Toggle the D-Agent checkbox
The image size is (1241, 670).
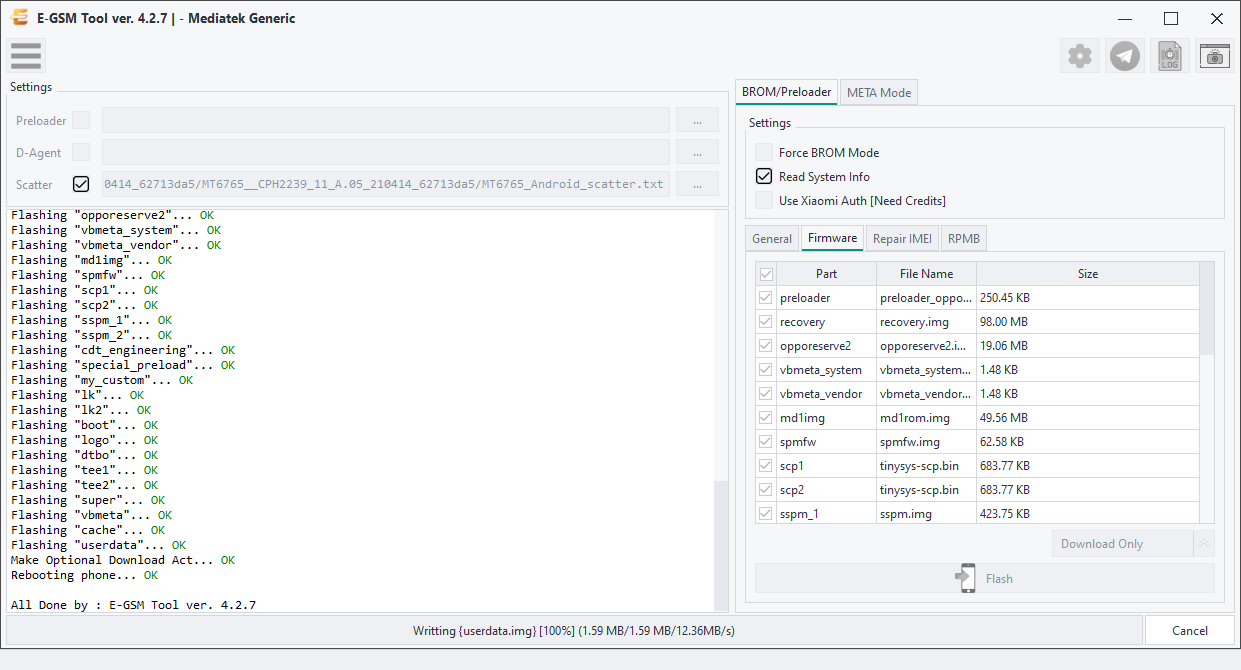pyautogui.click(x=81, y=152)
